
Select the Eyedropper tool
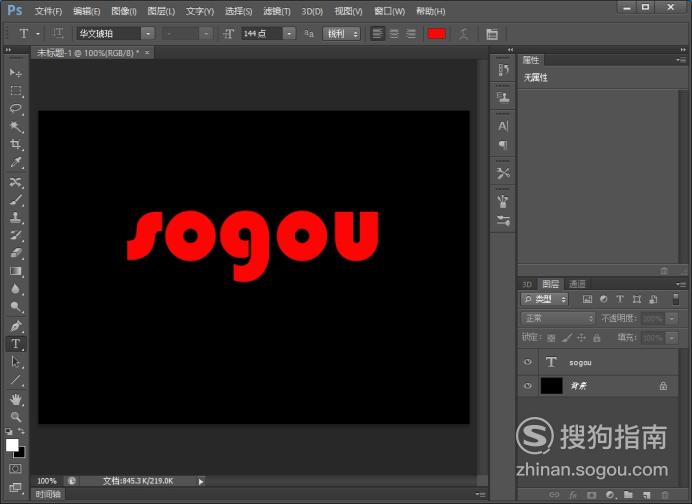pos(16,163)
